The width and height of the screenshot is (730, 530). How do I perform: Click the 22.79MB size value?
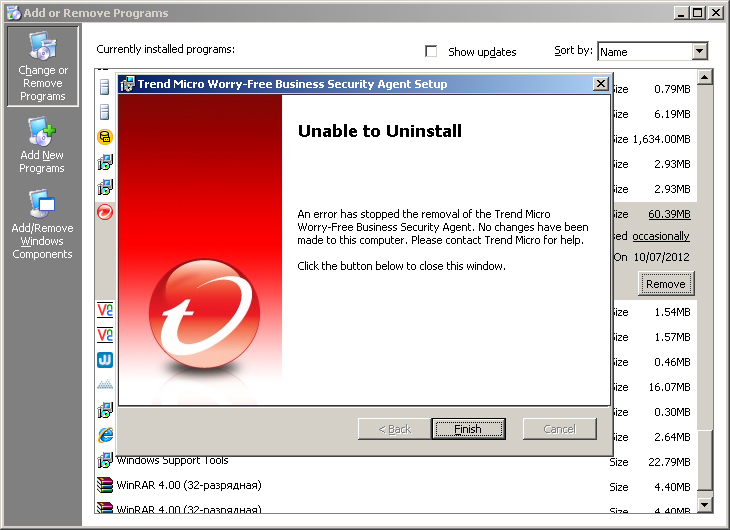pyautogui.click(x=669, y=462)
